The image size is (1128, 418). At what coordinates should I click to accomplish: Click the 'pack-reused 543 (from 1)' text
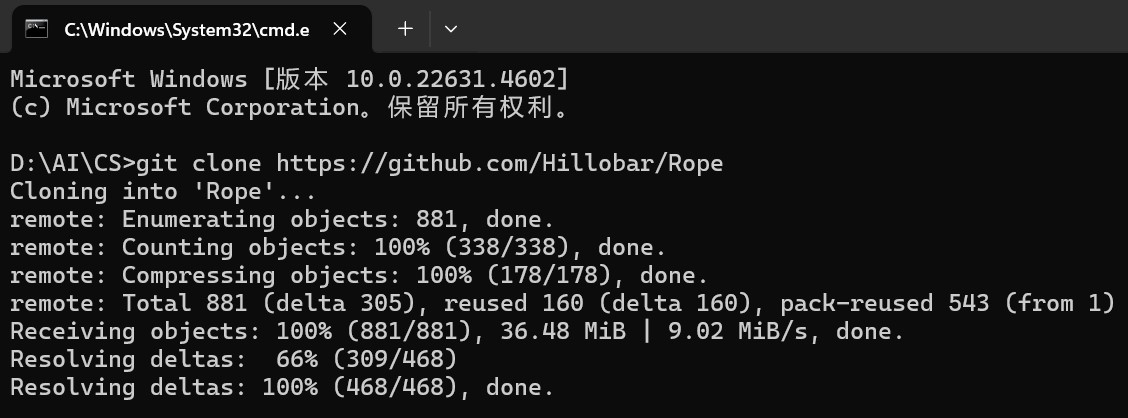pyautogui.click(x=947, y=304)
